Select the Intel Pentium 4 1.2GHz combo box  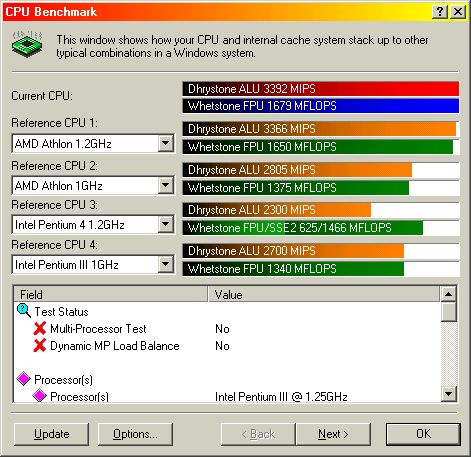click(93, 224)
